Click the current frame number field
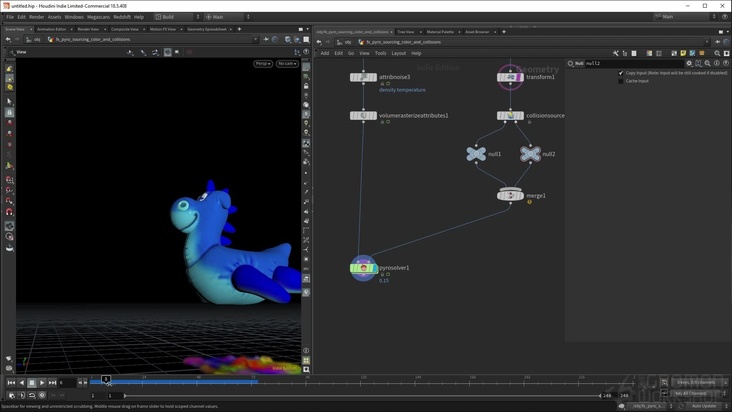Viewport: 732px width, 412px height. 67,383
